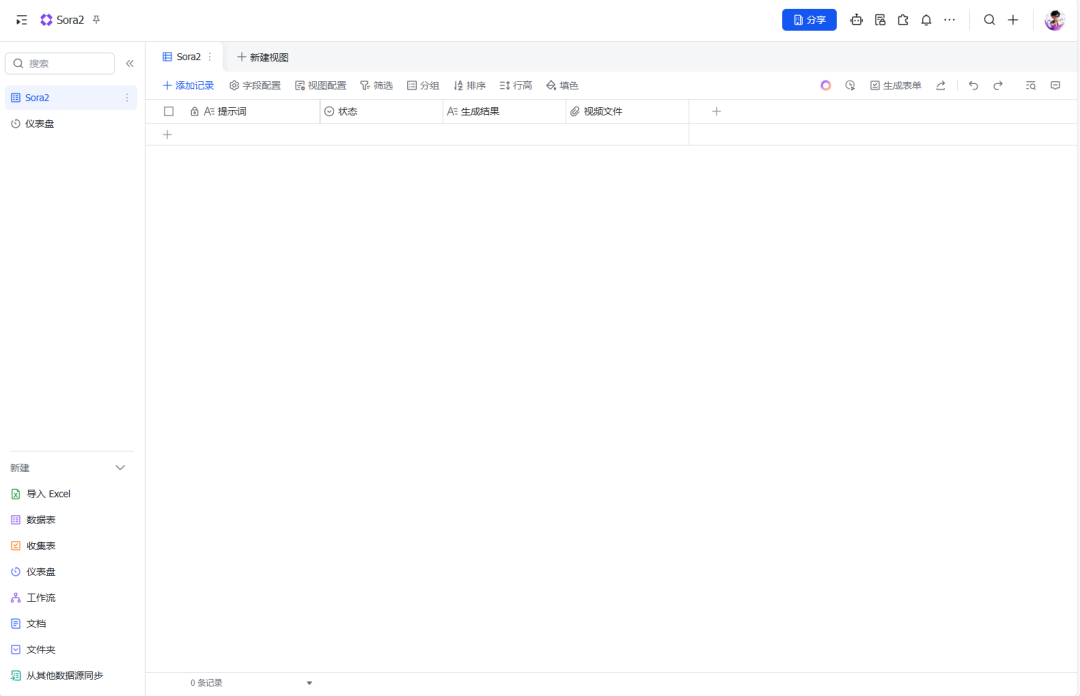
Task: Collapse the left sidebar with double-chevron
Action: 129,64
